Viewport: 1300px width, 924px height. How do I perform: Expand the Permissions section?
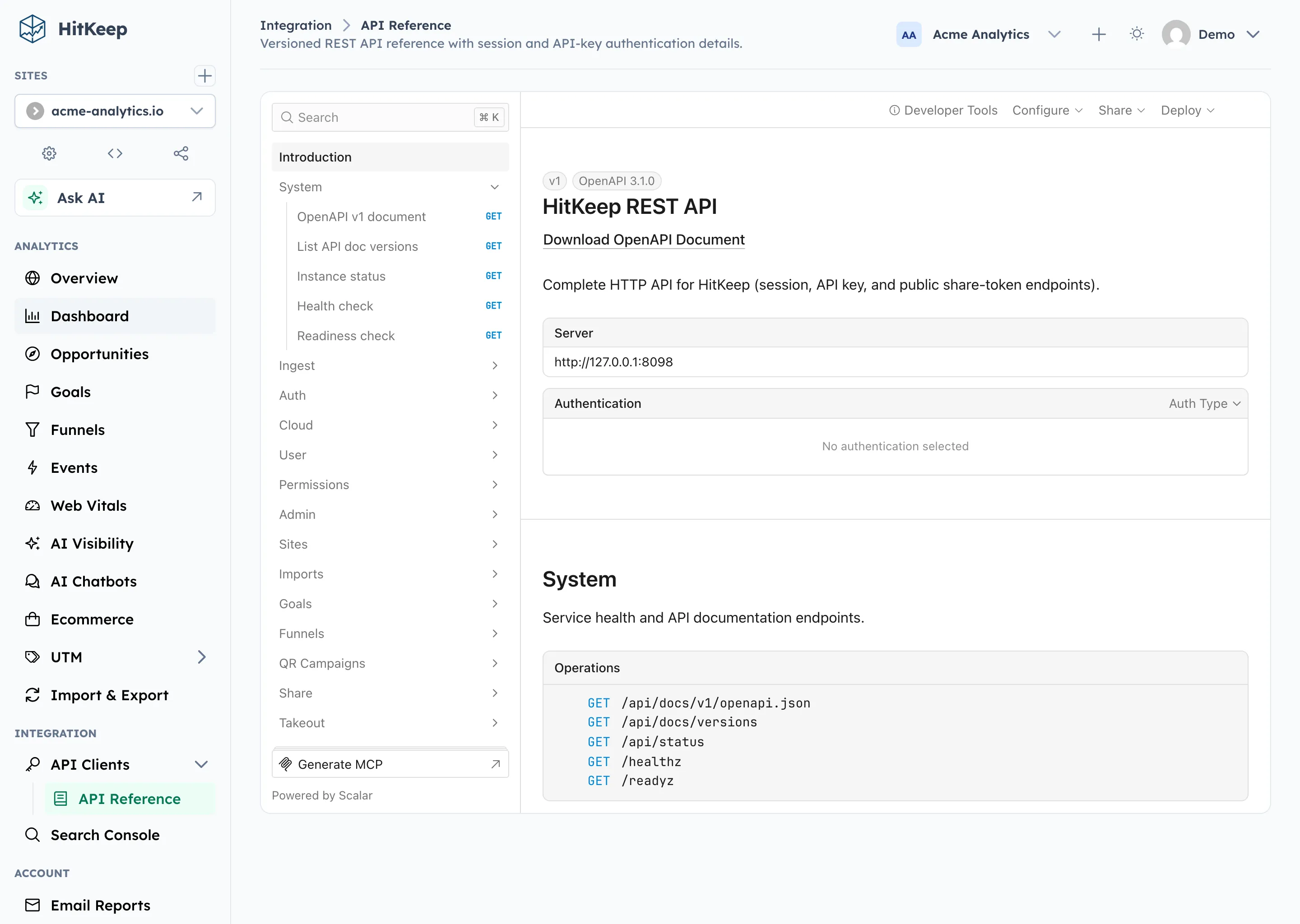coord(390,485)
